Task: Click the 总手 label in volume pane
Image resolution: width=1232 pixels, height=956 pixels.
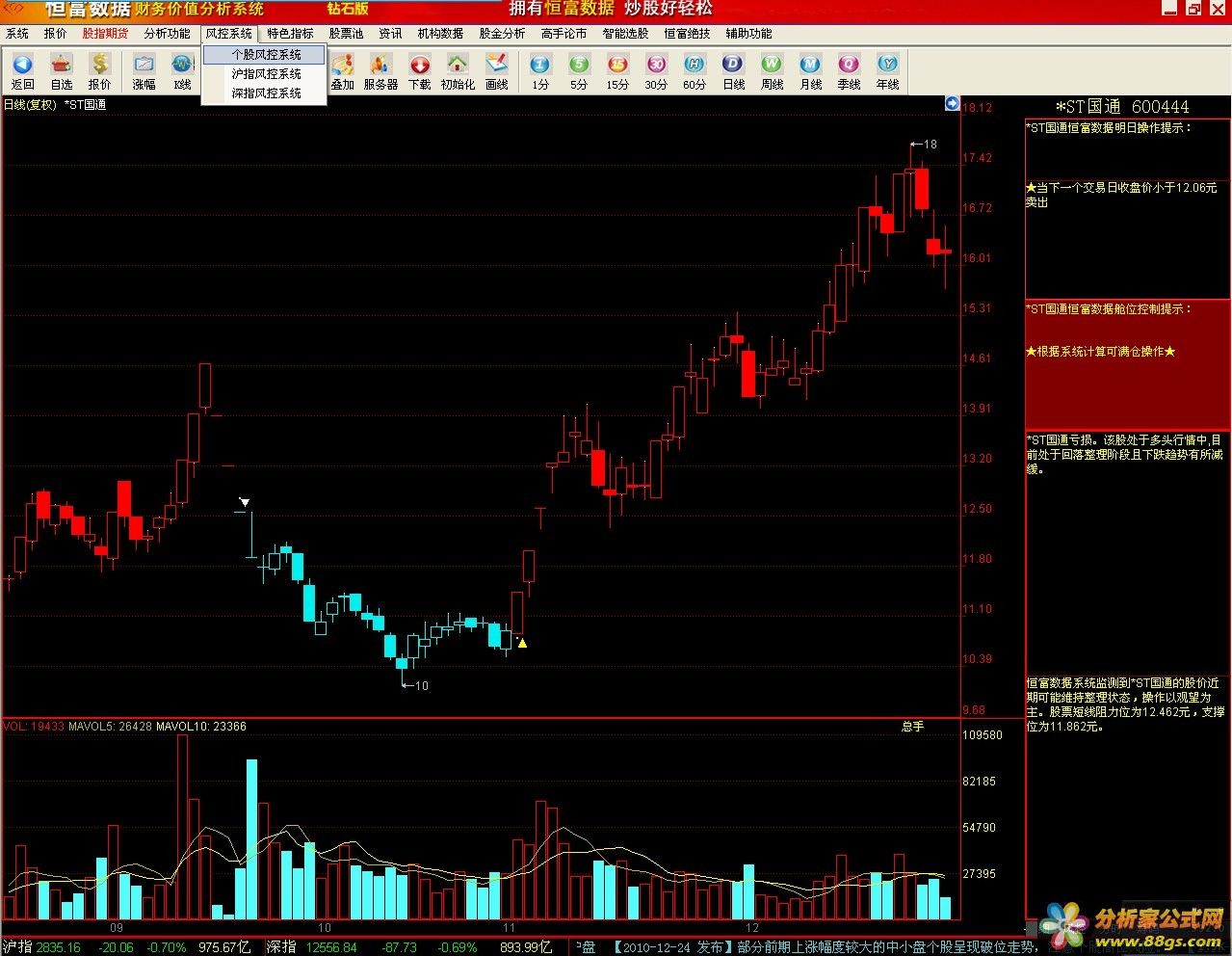Action: pyautogui.click(x=913, y=727)
